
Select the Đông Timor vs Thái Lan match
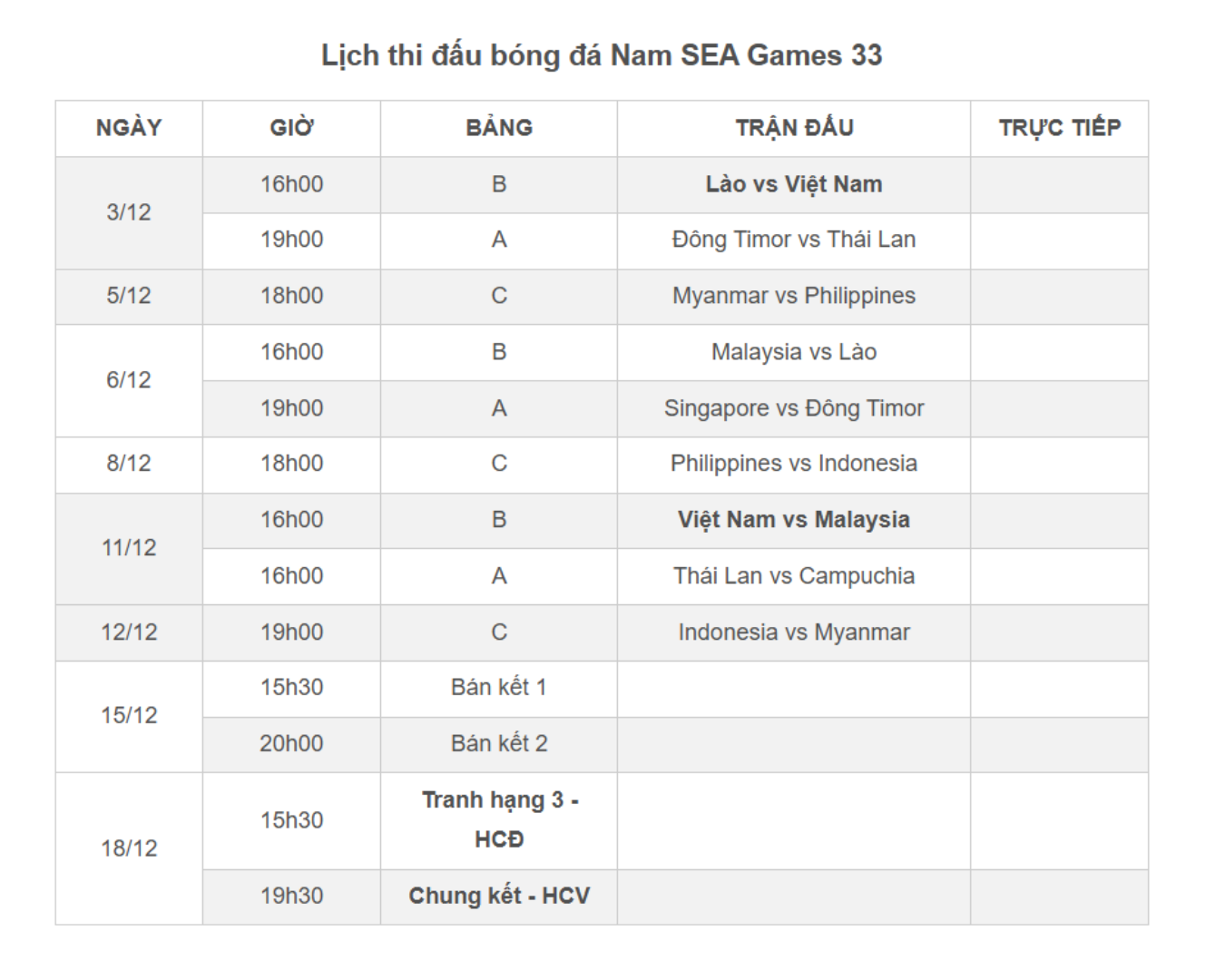(794, 240)
